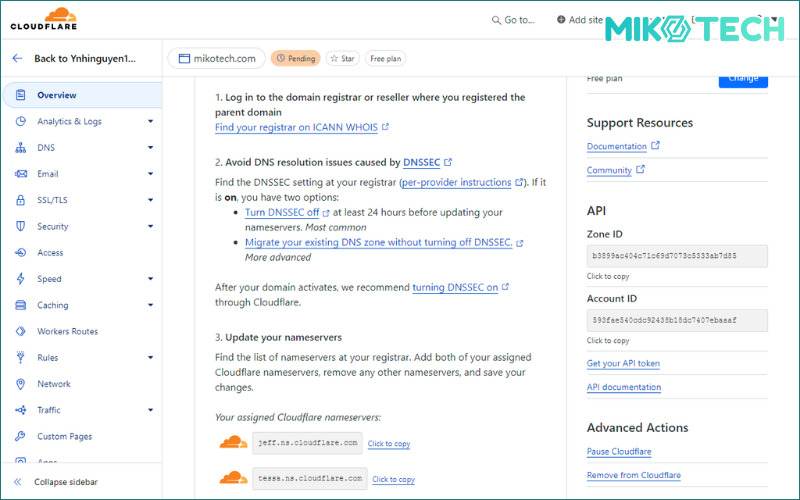Click the Zone ID value field
This screenshot has height=500, width=800.
(677, 256)
